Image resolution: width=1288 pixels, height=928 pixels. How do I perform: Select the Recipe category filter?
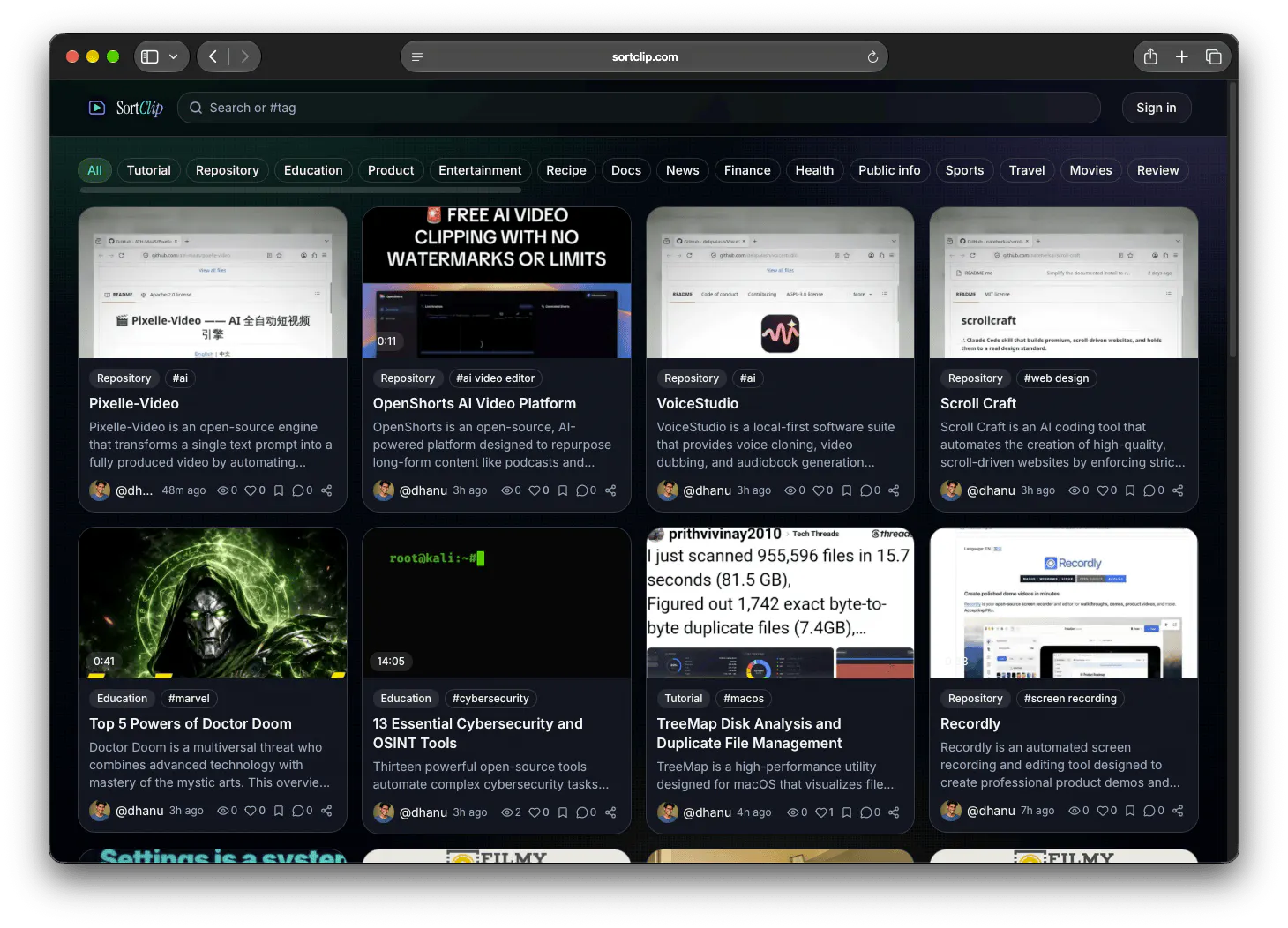click(x=566, y=170)
